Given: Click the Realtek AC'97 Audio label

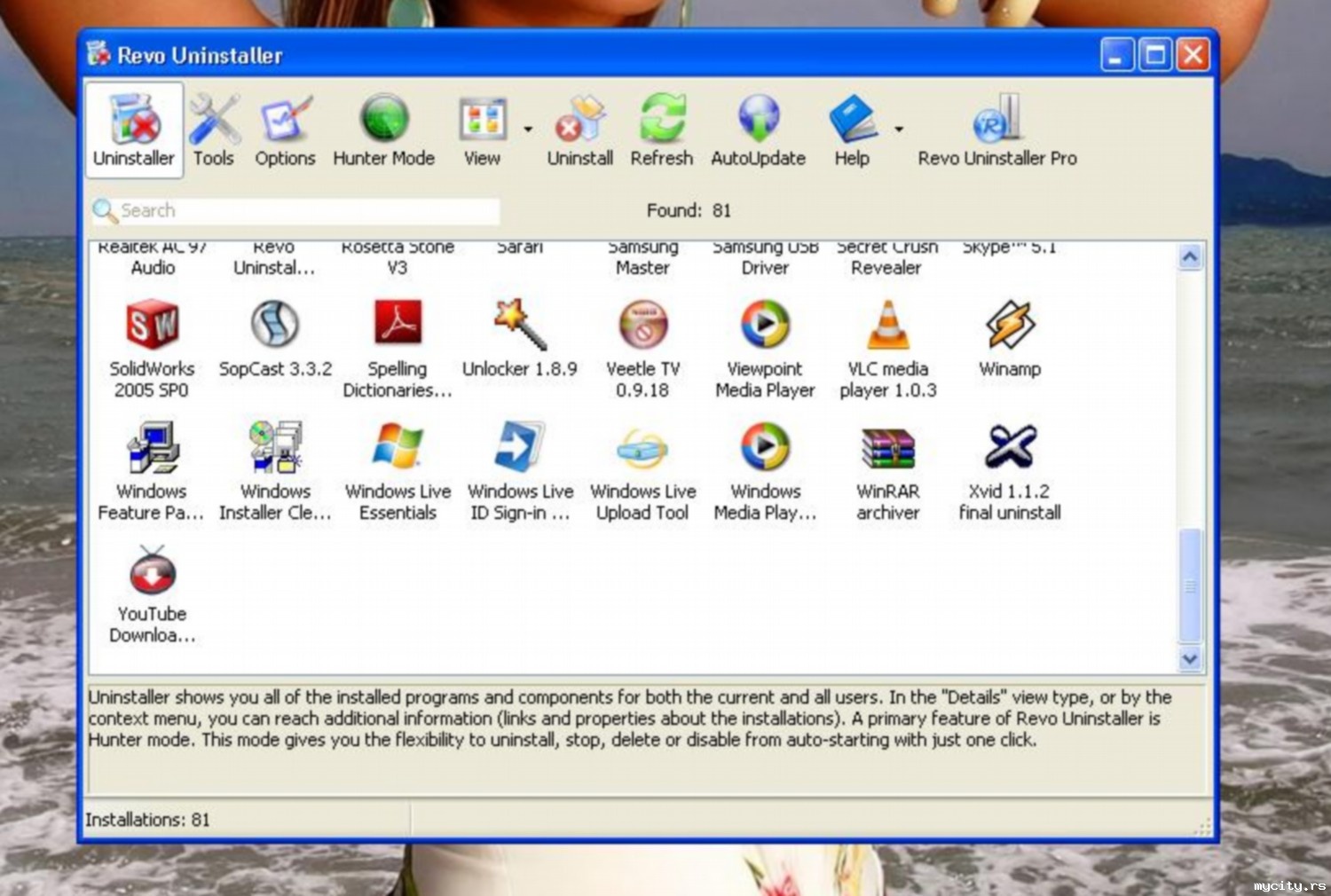Looking at the screenshot, I should 153,258.
